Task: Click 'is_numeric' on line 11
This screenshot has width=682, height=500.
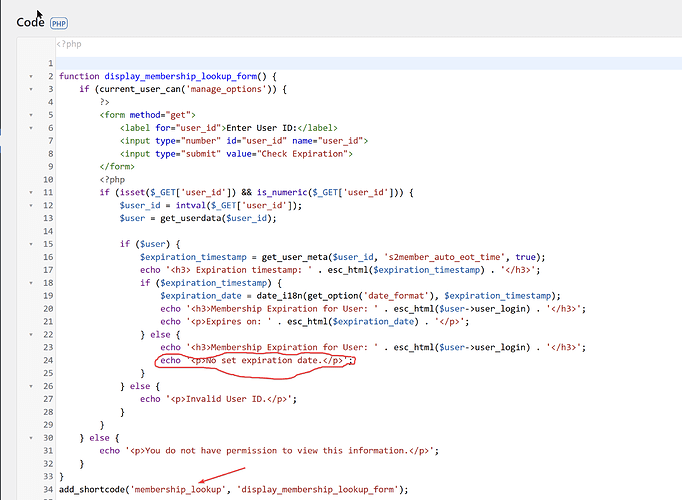Action: [282, 193]
